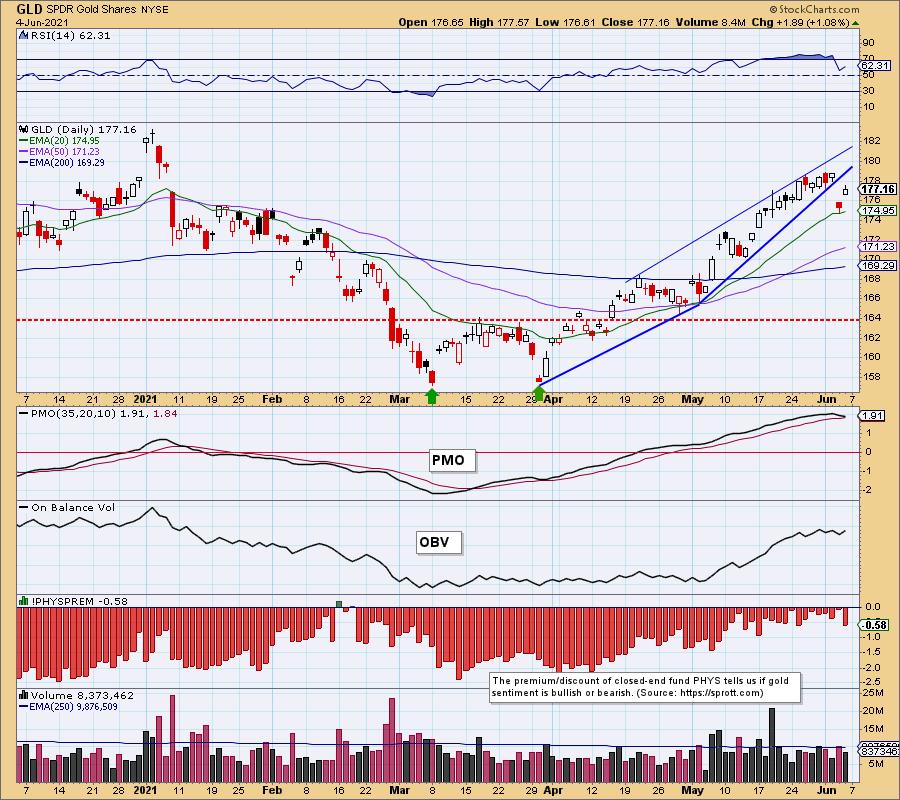
Task: Click the green up arrow near April start
Action: [540, 395]
